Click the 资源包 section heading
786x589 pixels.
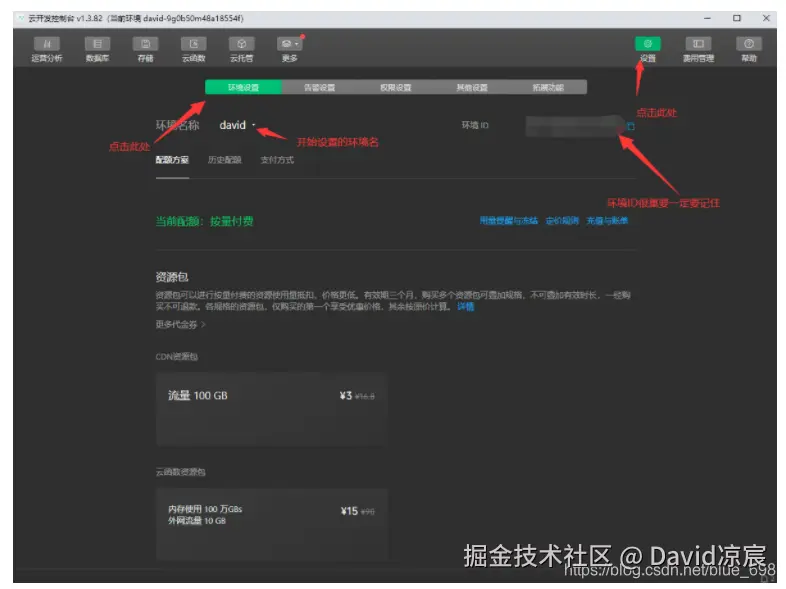[172, 277]
